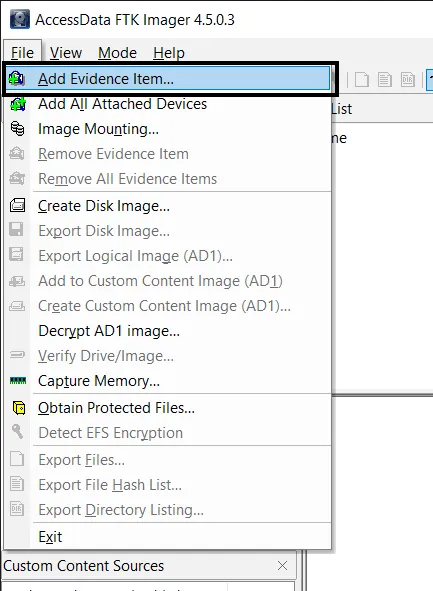Close the Custom Content Sources panel
Viewport: 433px width, 591px height.
283,565
